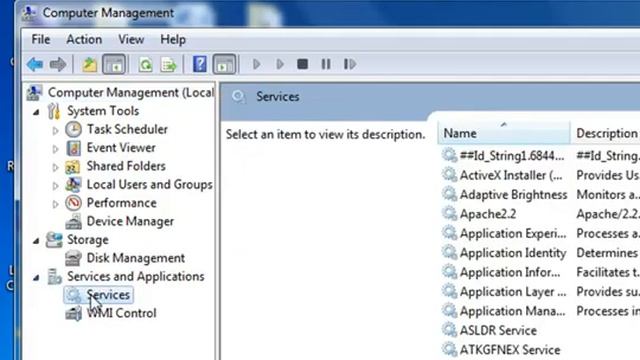Click the Device Manager tree icon
Screen dimensions: 640x360
[73, 221]
